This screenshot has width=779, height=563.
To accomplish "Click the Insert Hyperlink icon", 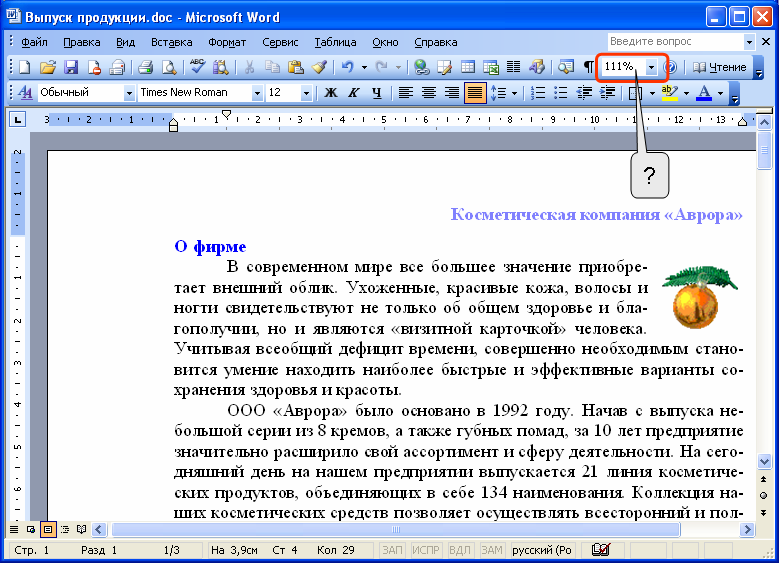I will tap(421, 67).
